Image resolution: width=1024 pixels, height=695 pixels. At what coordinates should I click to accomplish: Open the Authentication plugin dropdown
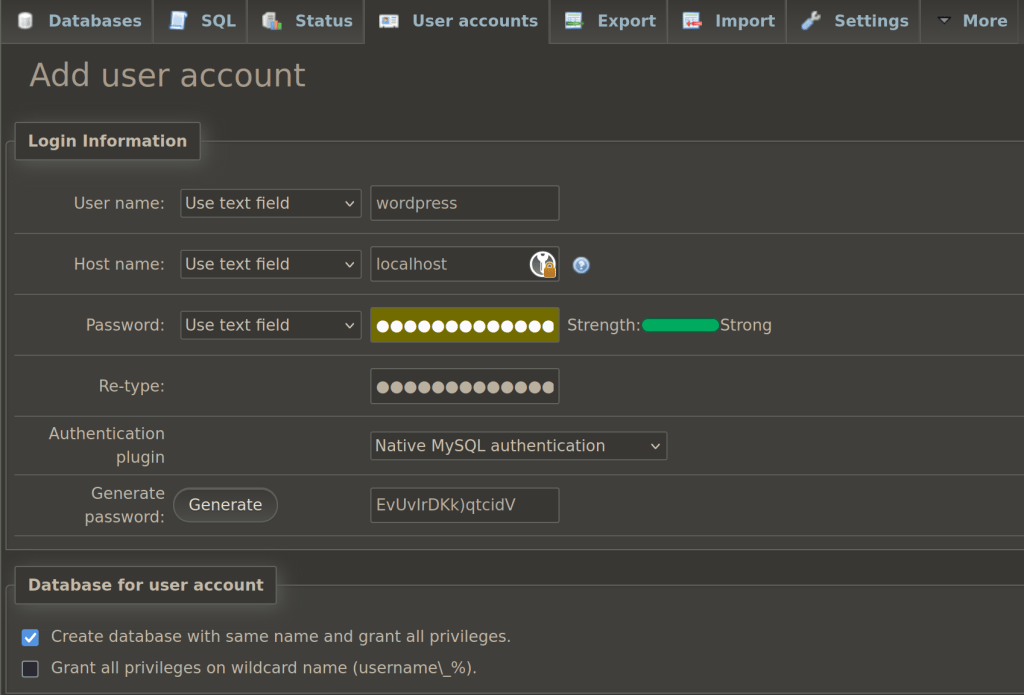point(519,445)
